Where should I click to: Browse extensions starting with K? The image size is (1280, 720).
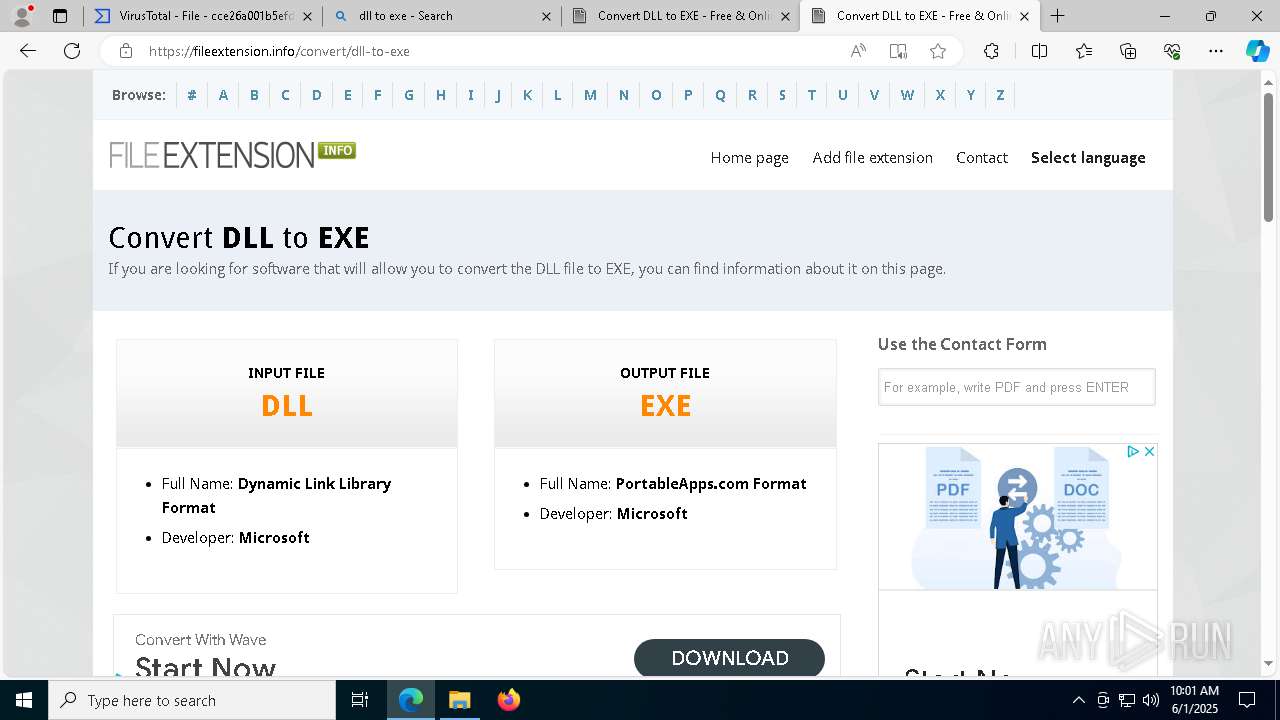pos(527,95)
